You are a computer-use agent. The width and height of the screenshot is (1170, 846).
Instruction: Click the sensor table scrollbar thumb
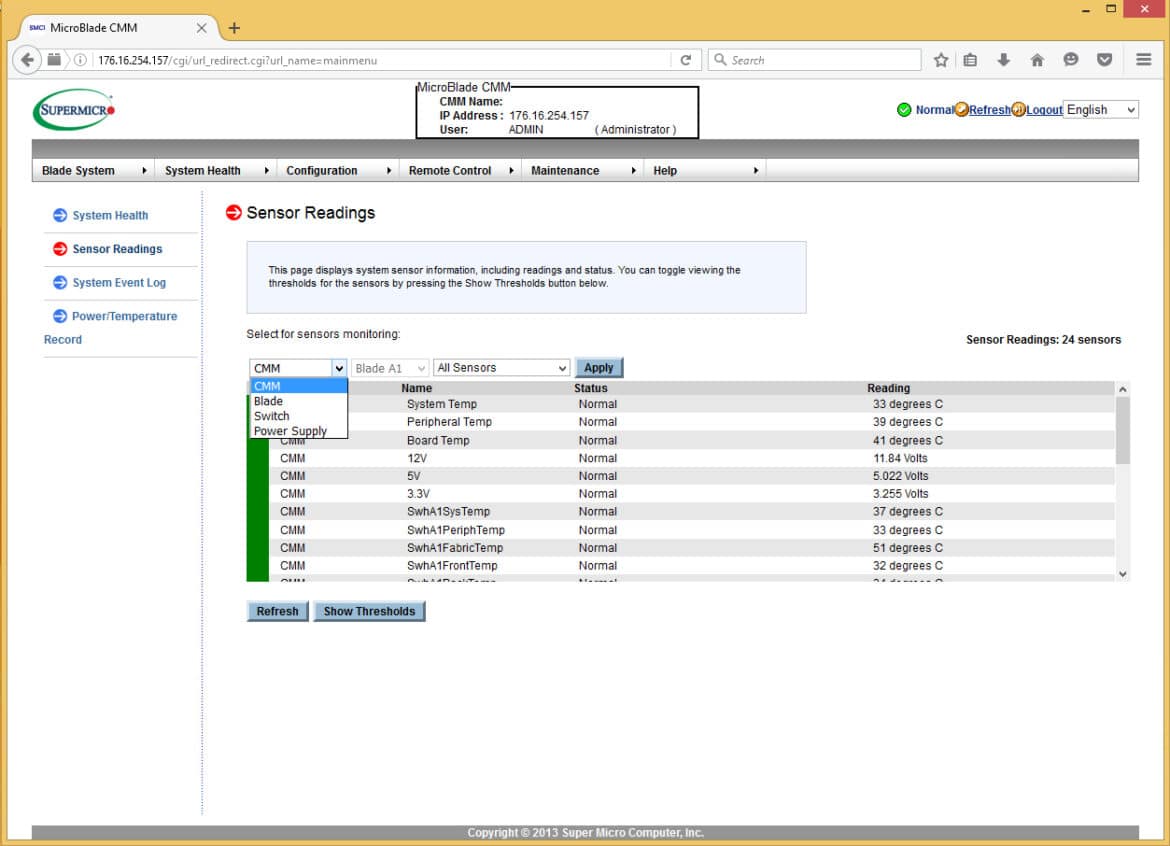click(x=1123, y=430)
